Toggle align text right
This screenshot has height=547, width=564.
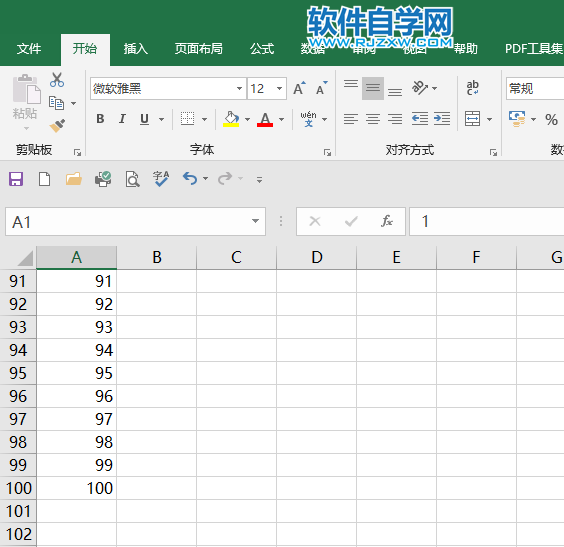(395, 119)
